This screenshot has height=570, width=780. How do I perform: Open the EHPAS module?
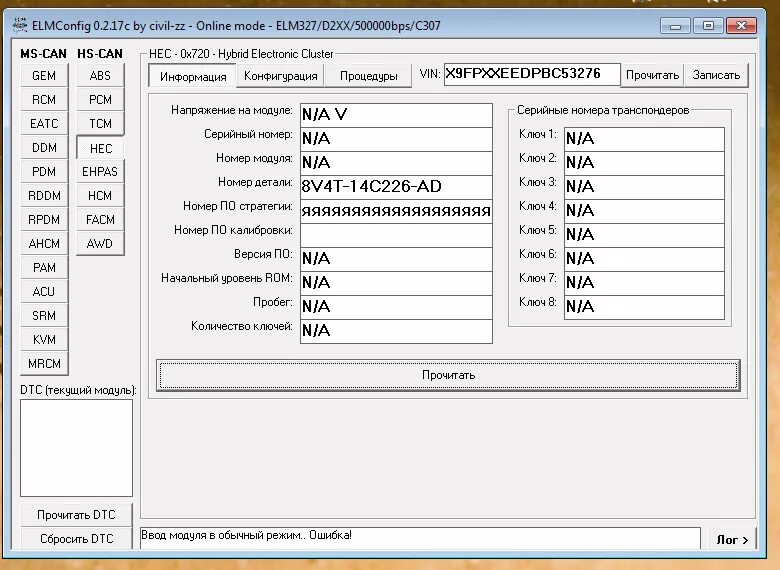click(x=100, y=172)
